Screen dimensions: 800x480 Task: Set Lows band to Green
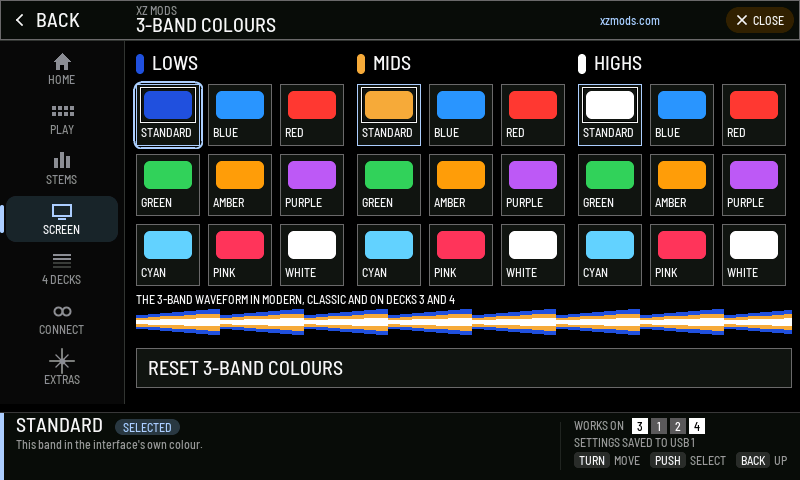pos(168,185)
